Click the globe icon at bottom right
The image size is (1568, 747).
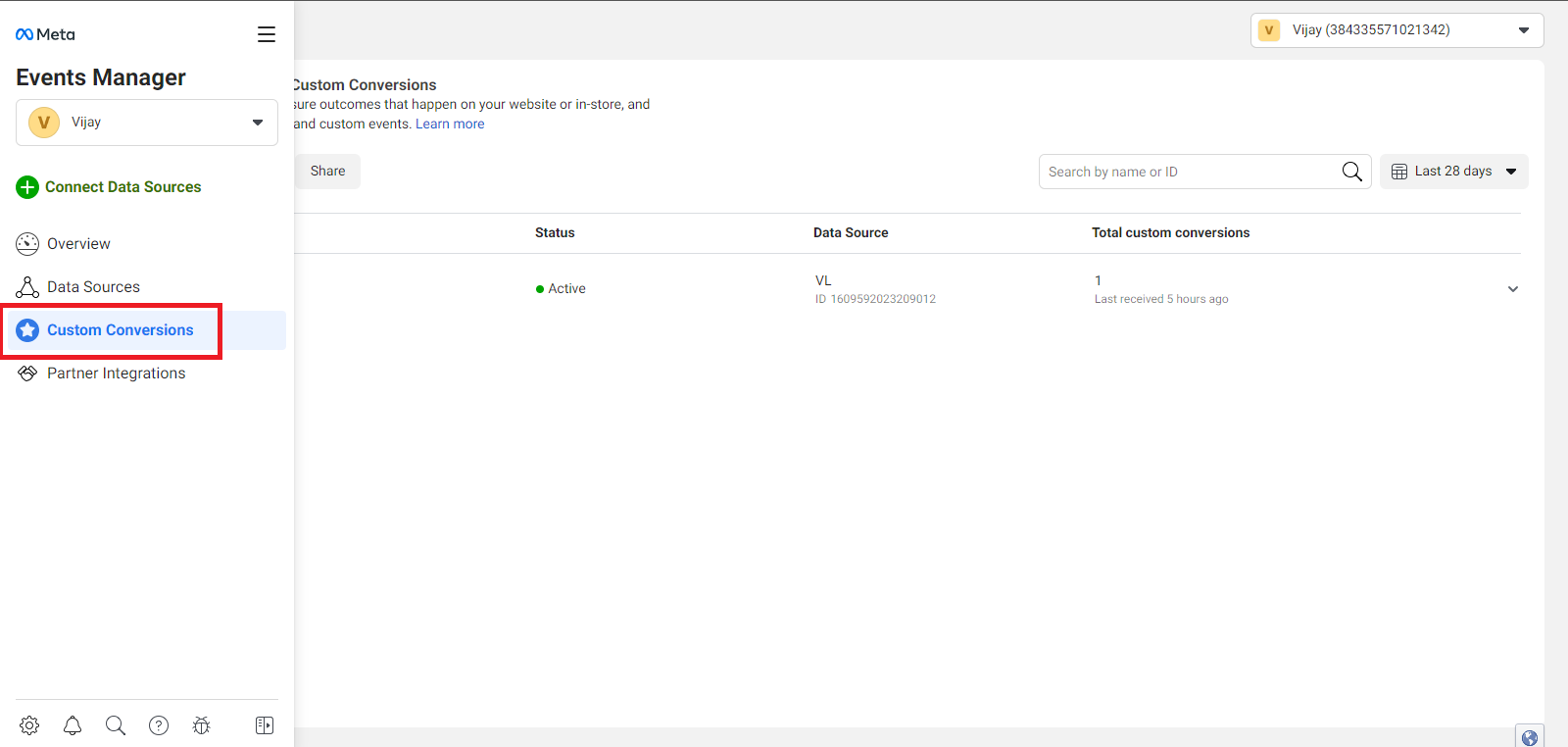pyautogui.click(x=1530, y=737)
